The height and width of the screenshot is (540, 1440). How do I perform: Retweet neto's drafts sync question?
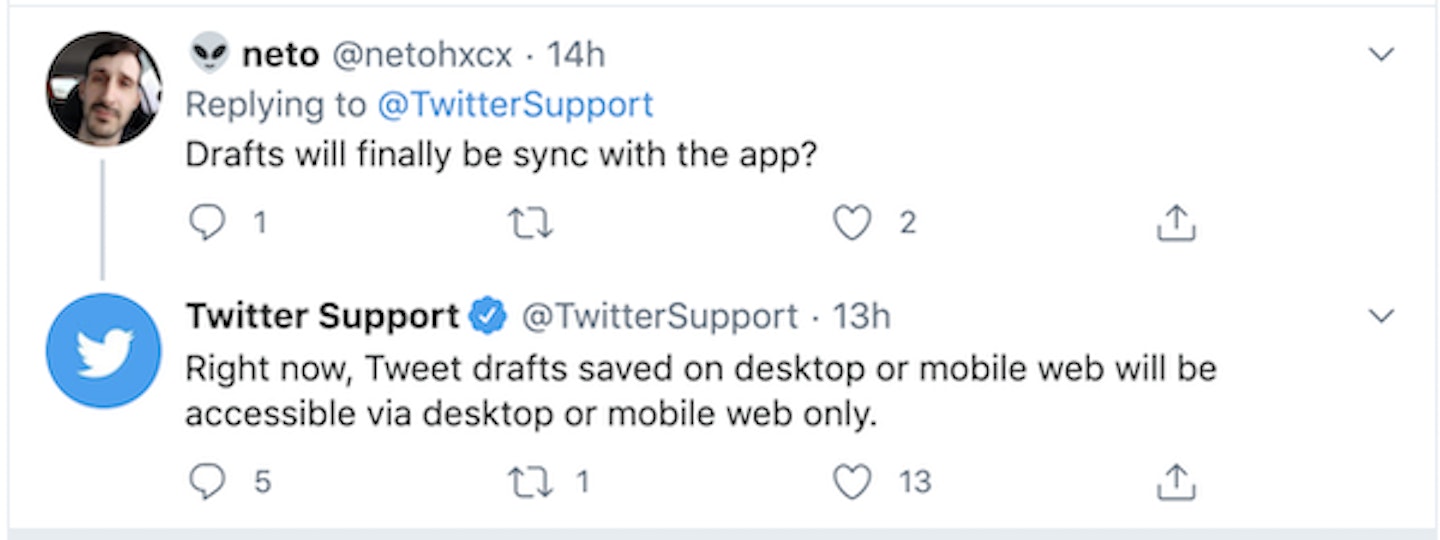(531, 224)
